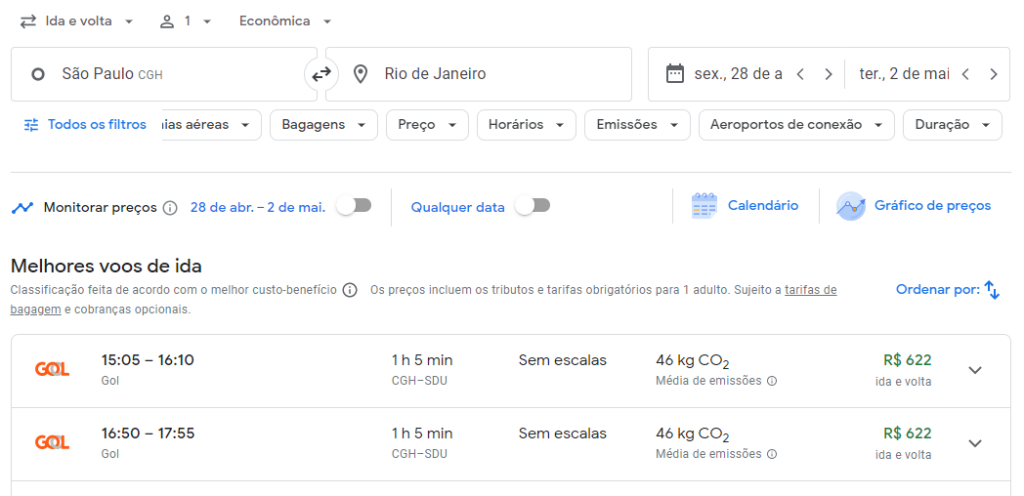Screen dimensions: 1024x496
Task: Open the passenger count selector
Action: coord(185,21)
